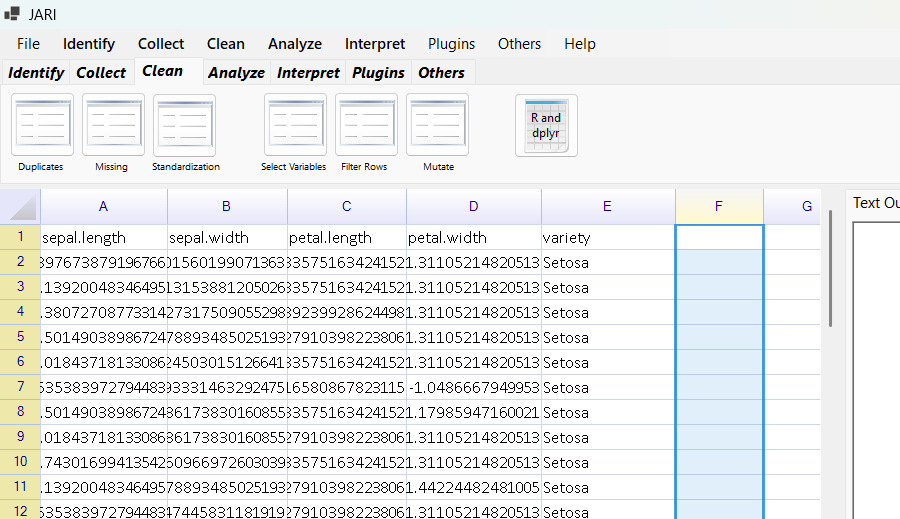Click the select-all corner of spreadsheet
The width and height of the screenshot is (900, 519).
coord(20,207)
